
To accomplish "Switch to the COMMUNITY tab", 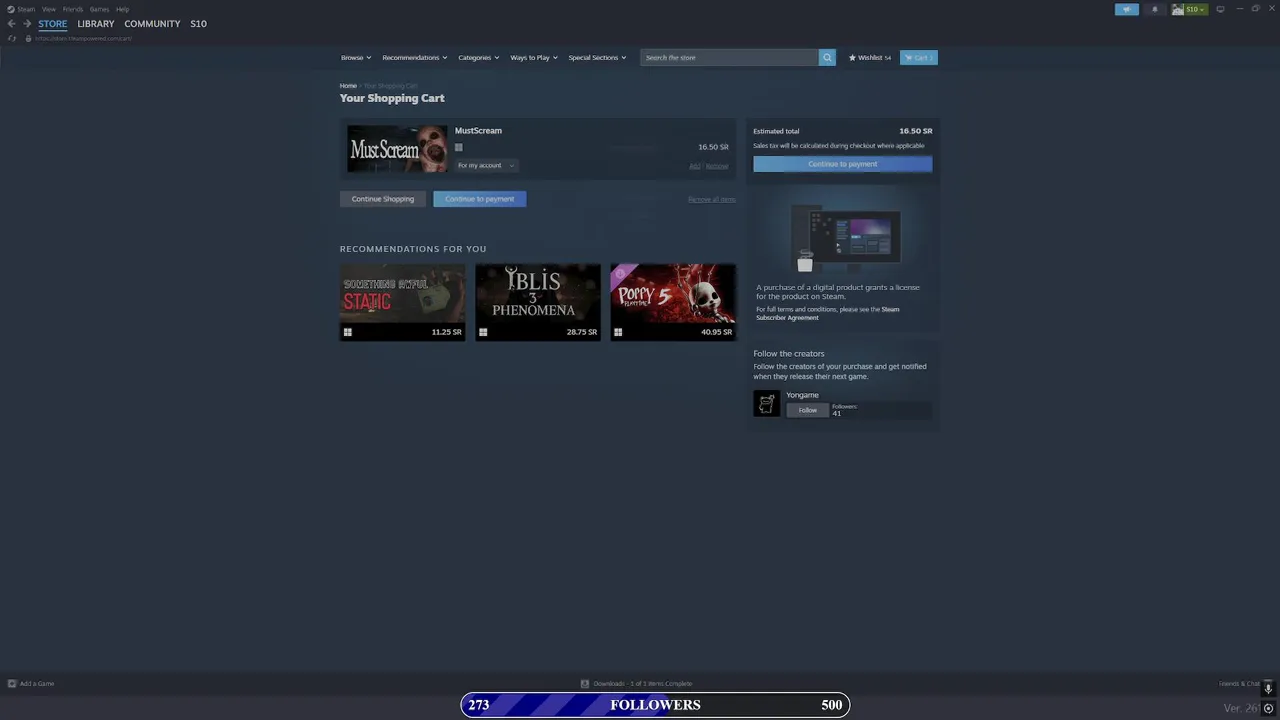I will 152,24.
